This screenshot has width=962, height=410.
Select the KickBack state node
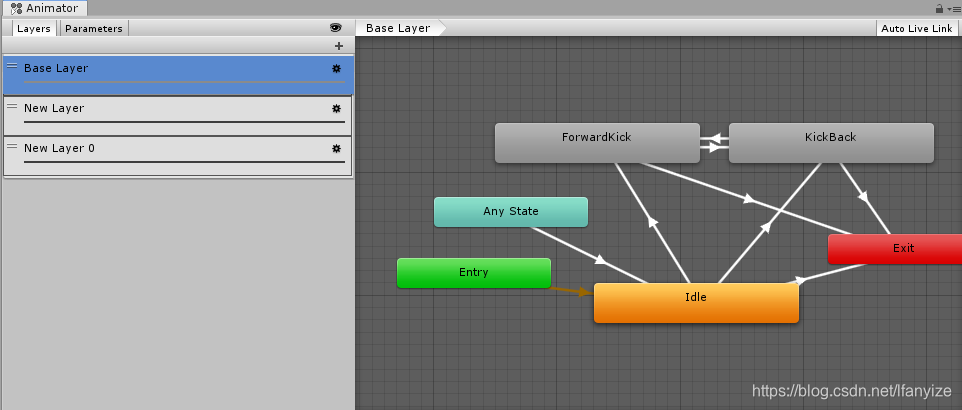(x=831, y=143)
